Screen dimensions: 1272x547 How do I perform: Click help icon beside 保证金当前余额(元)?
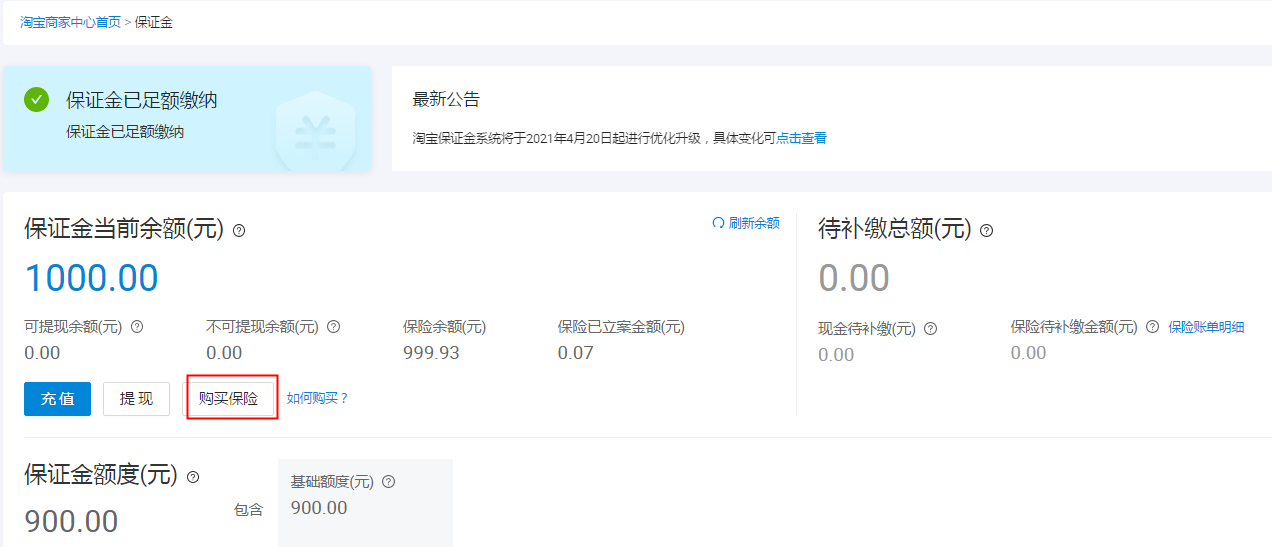(239, 230)
